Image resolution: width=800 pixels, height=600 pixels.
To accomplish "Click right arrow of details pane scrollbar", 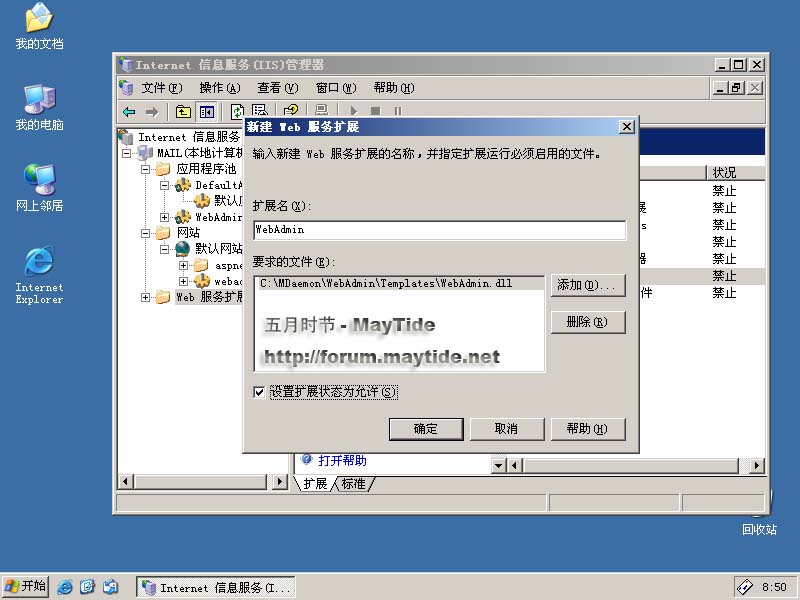I will 757,465.
